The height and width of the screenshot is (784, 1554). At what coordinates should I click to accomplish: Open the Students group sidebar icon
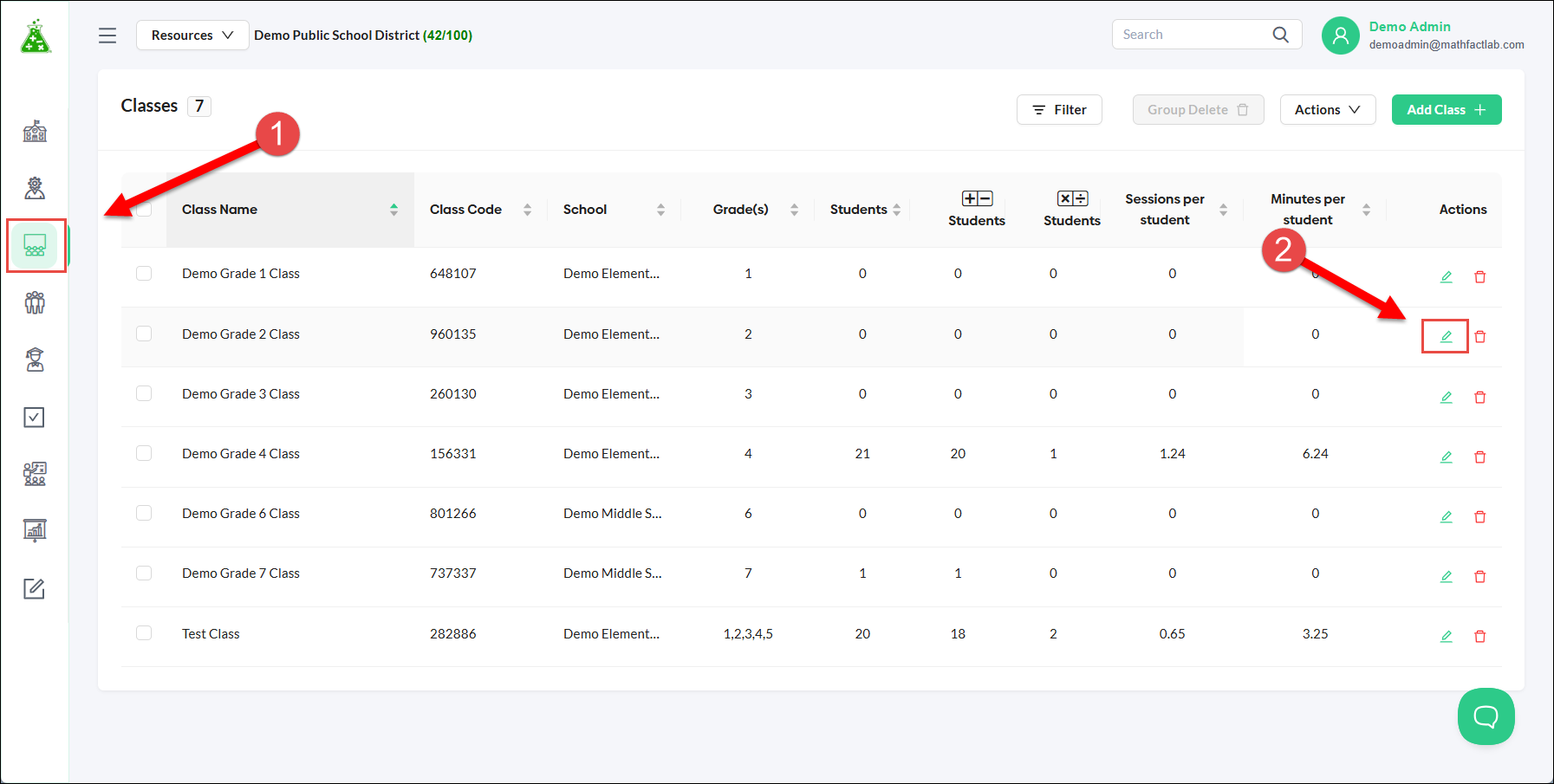click(x=35, y=302)
